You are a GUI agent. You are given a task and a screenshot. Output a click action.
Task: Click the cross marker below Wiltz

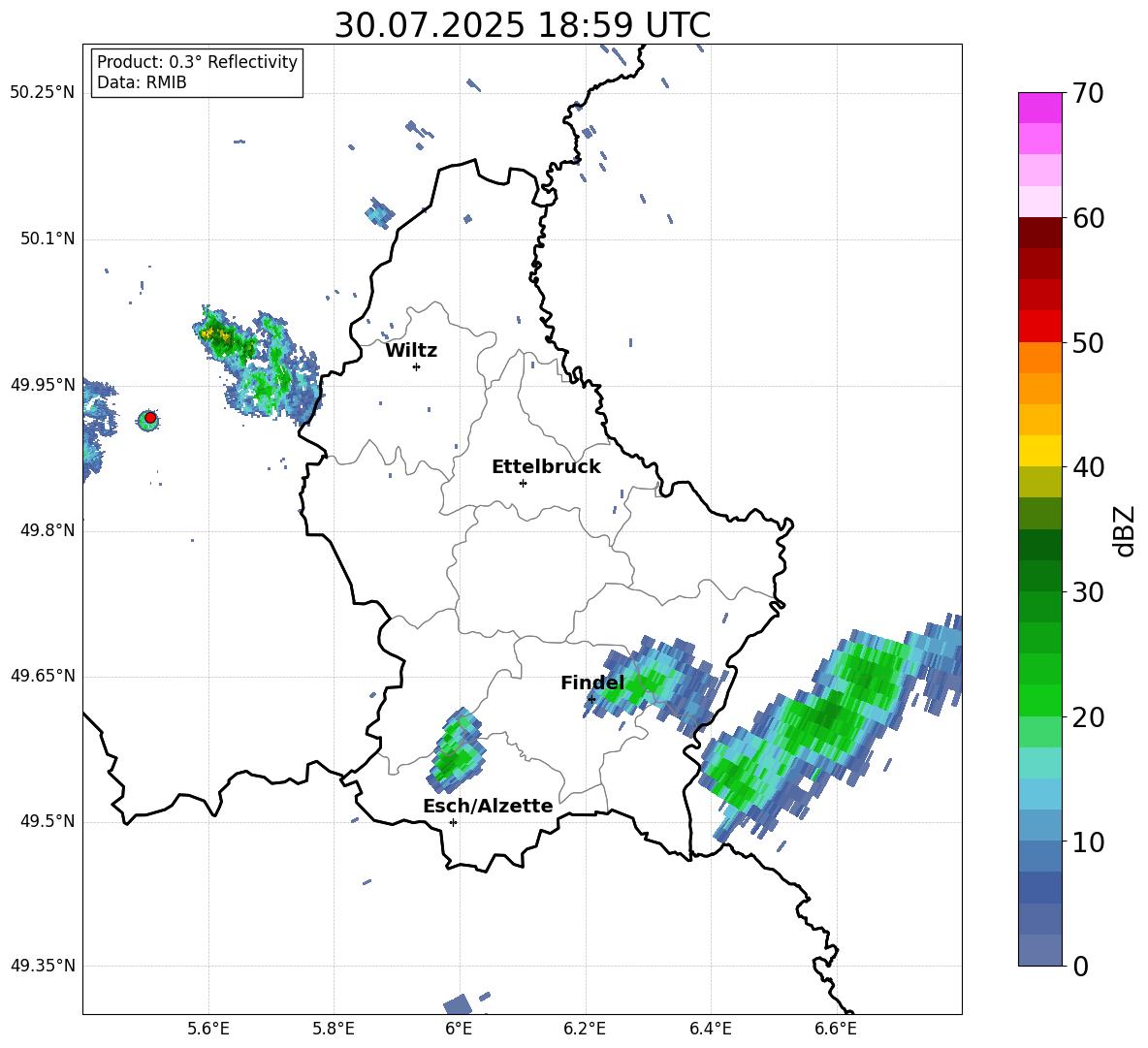pos(417,366)
